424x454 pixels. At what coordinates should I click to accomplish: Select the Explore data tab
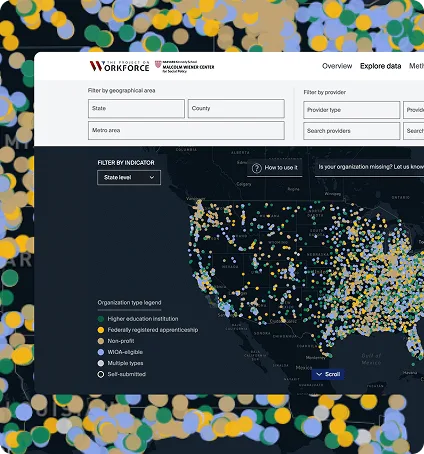pos(380,66)
